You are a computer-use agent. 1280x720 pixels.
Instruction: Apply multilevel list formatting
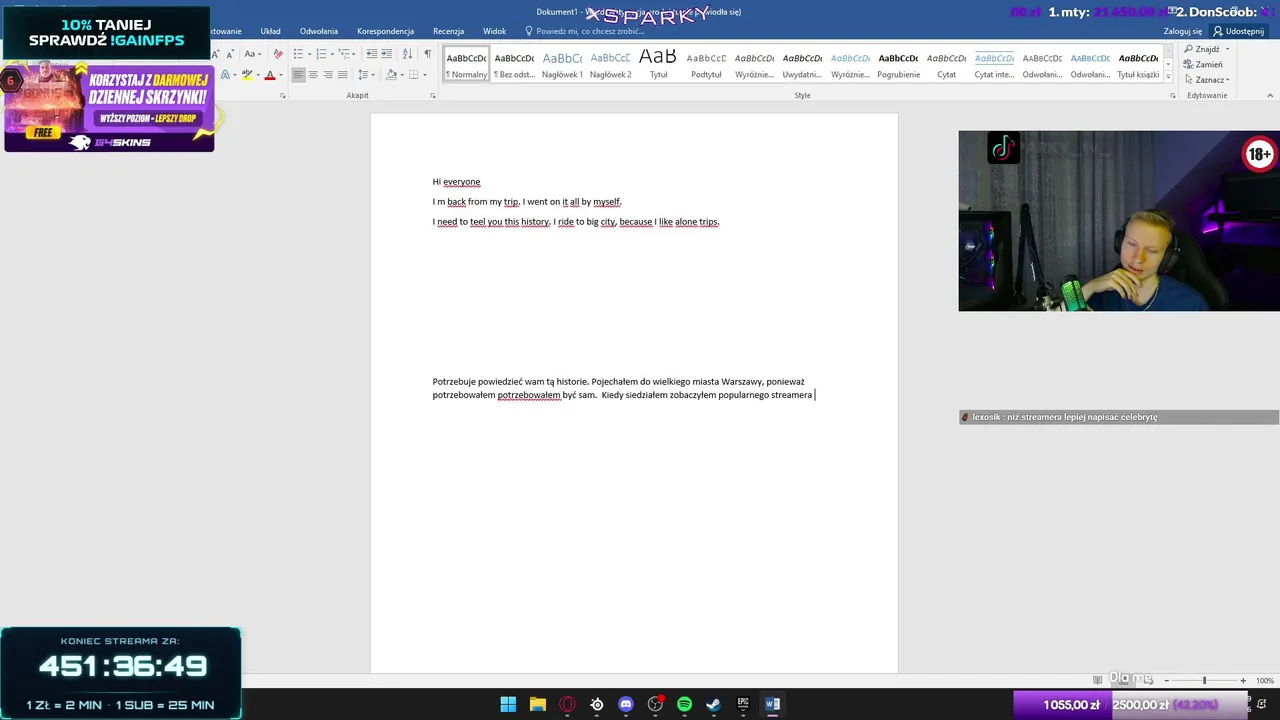click(344, 54)
